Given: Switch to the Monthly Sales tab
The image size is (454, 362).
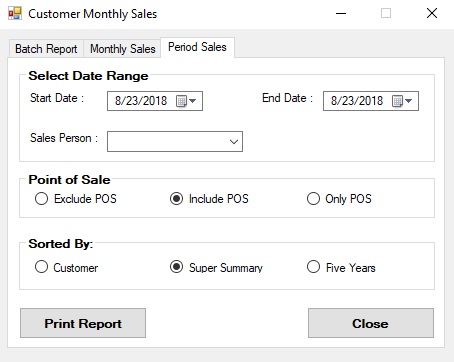Looking at the screenshot, I should tap(122, 49).
